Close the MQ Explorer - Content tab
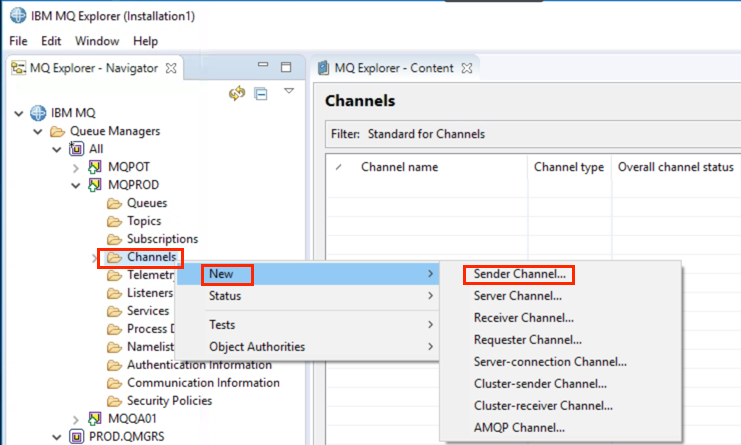Image resolution: width=741 pixels, height=445 pixels. (x=467, y=68)
